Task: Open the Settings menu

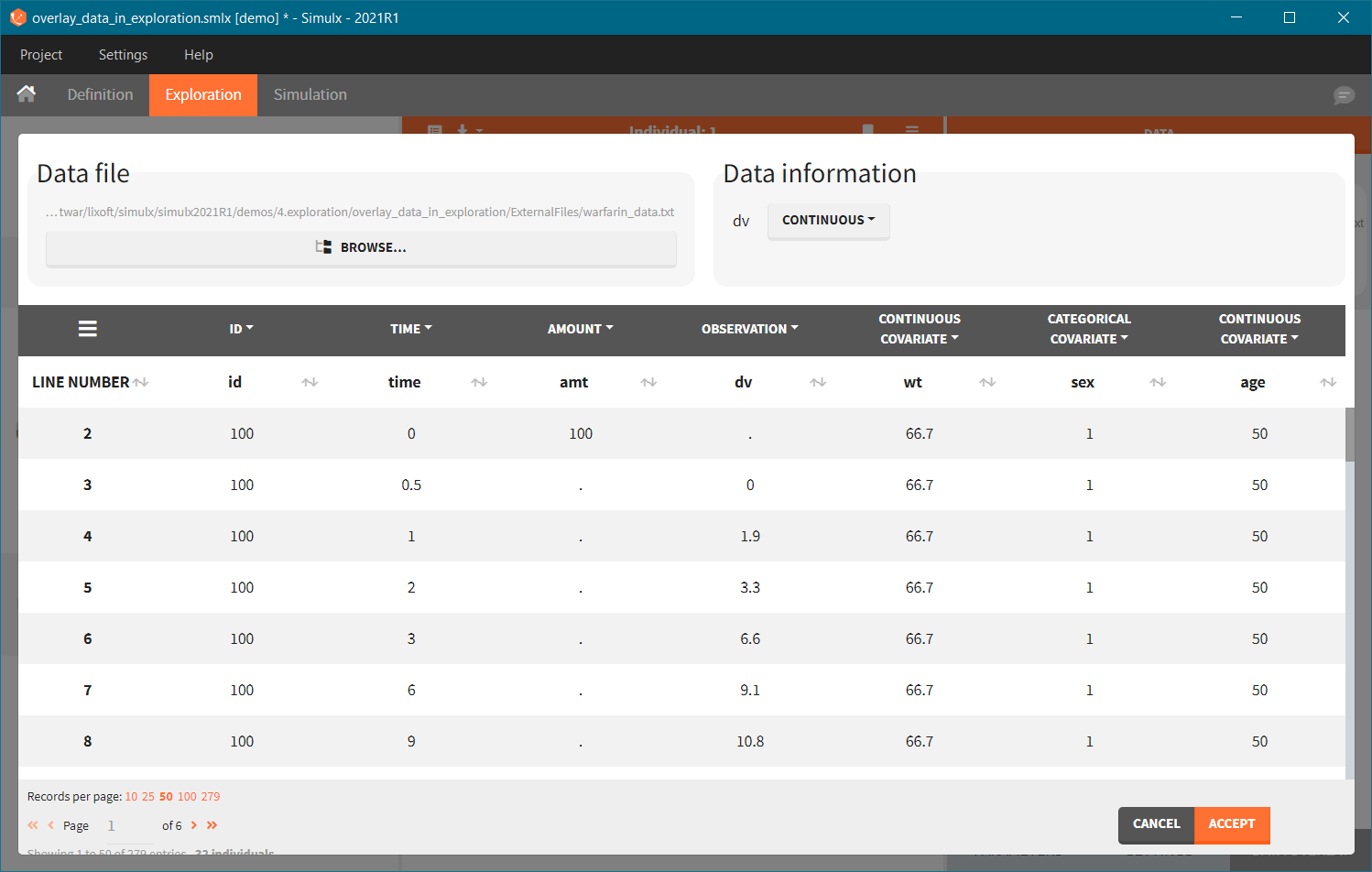Action: [x=123, y=55]
